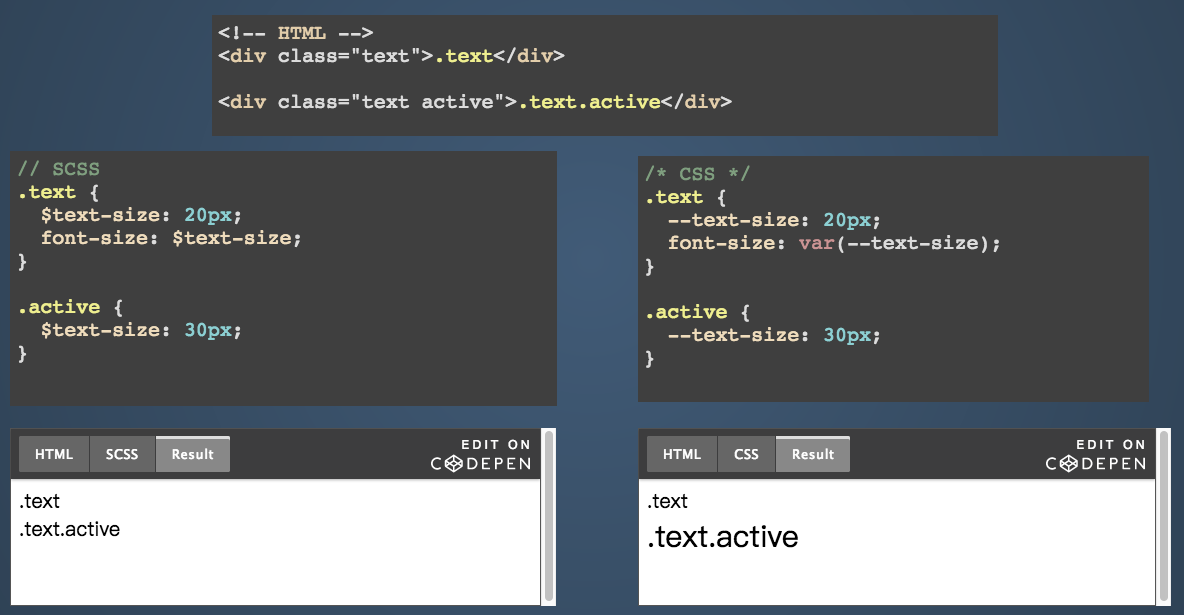Select the Result tab in the CSS embed

(812, 454)
